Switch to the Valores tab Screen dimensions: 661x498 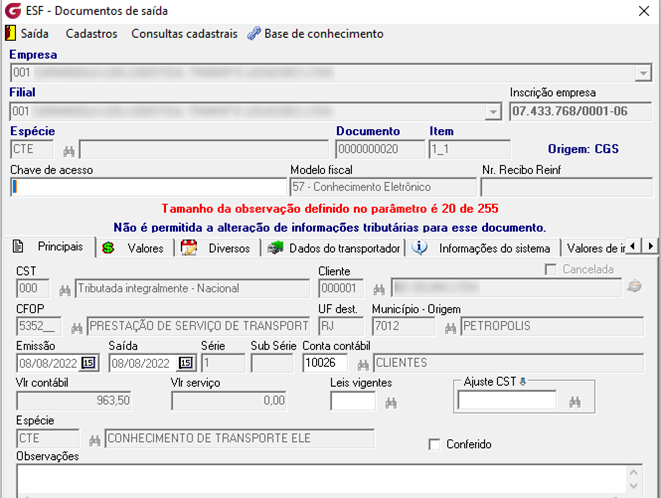click(145, 248)
